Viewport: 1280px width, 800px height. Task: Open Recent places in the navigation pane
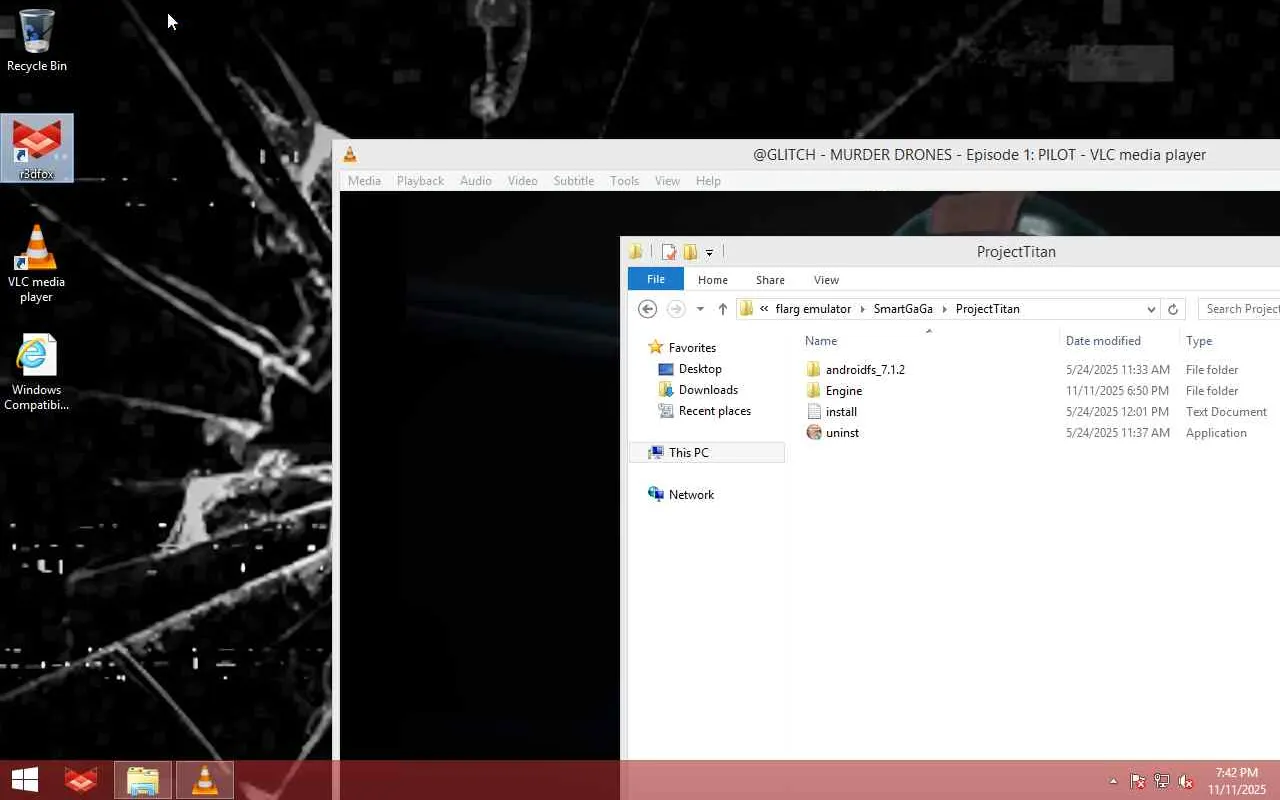pos(714,411)
